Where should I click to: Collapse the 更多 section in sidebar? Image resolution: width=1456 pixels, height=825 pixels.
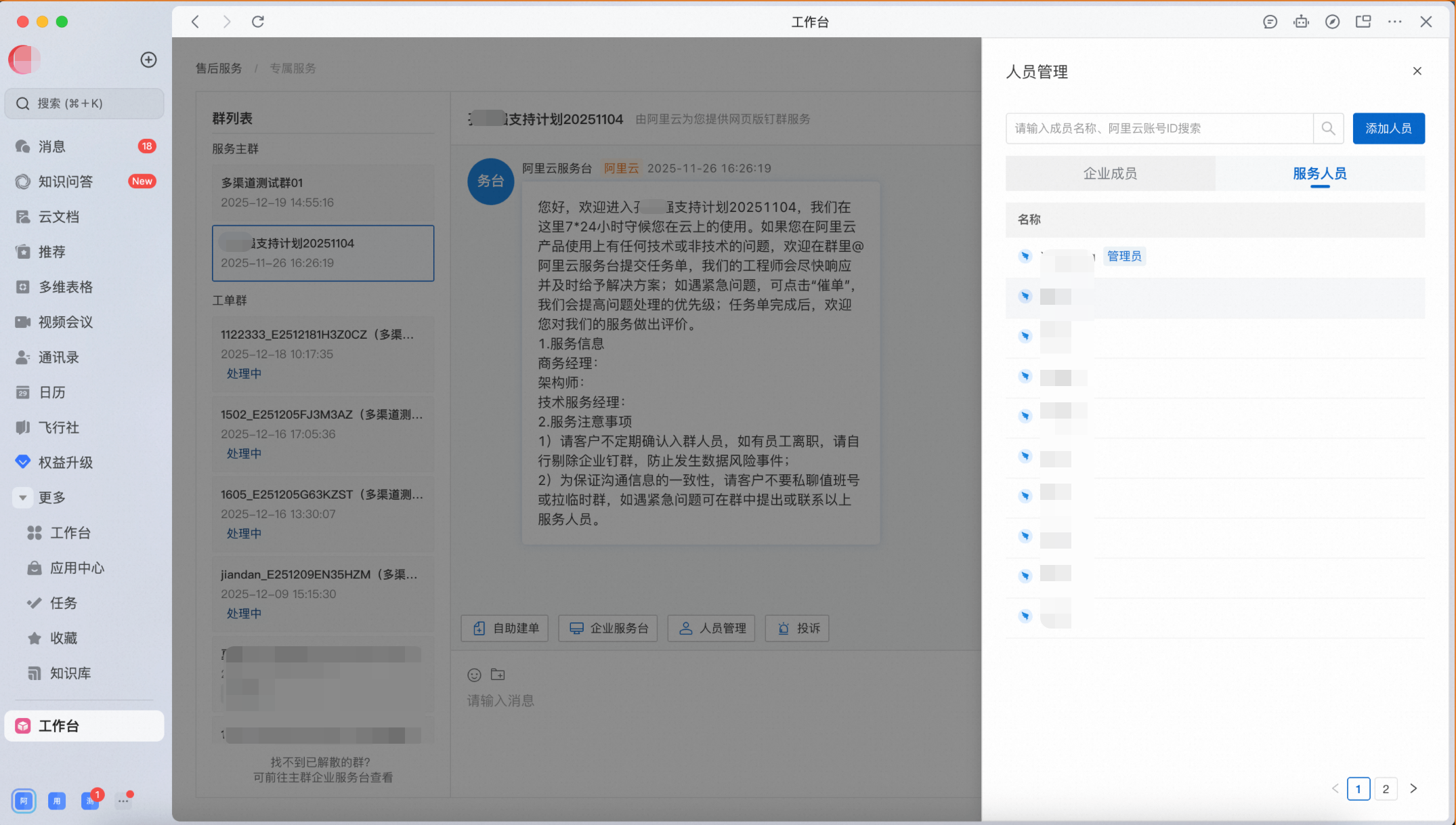pyautogui.click(x=23, y=498)
